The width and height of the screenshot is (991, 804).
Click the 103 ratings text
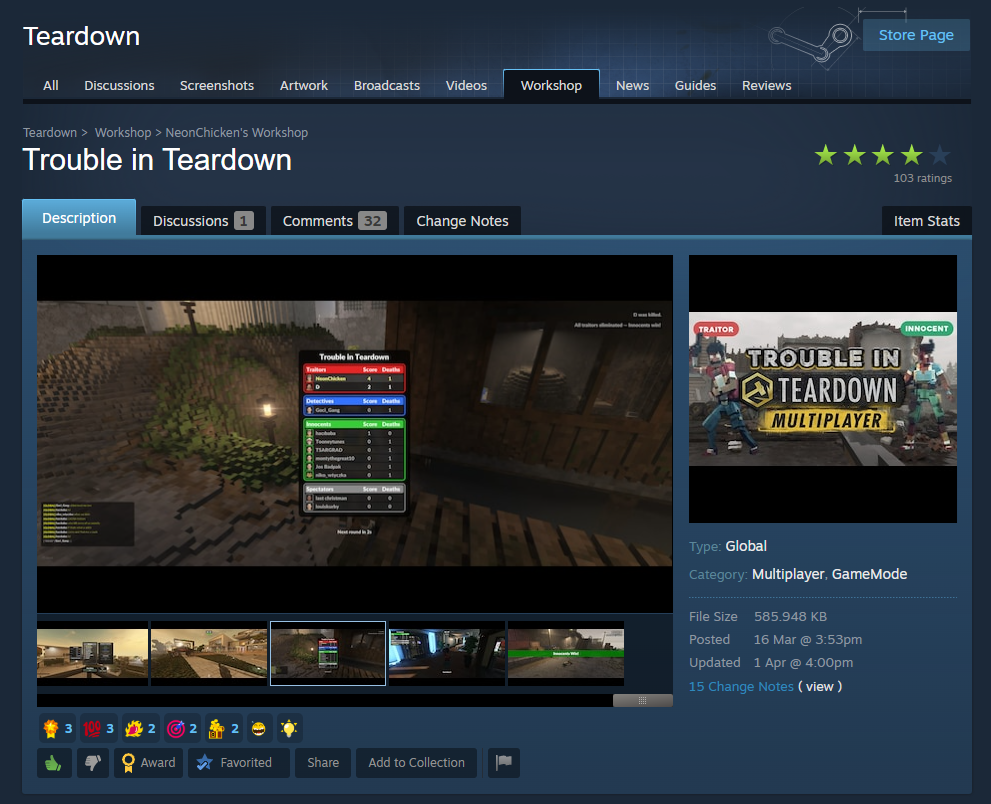922,178
